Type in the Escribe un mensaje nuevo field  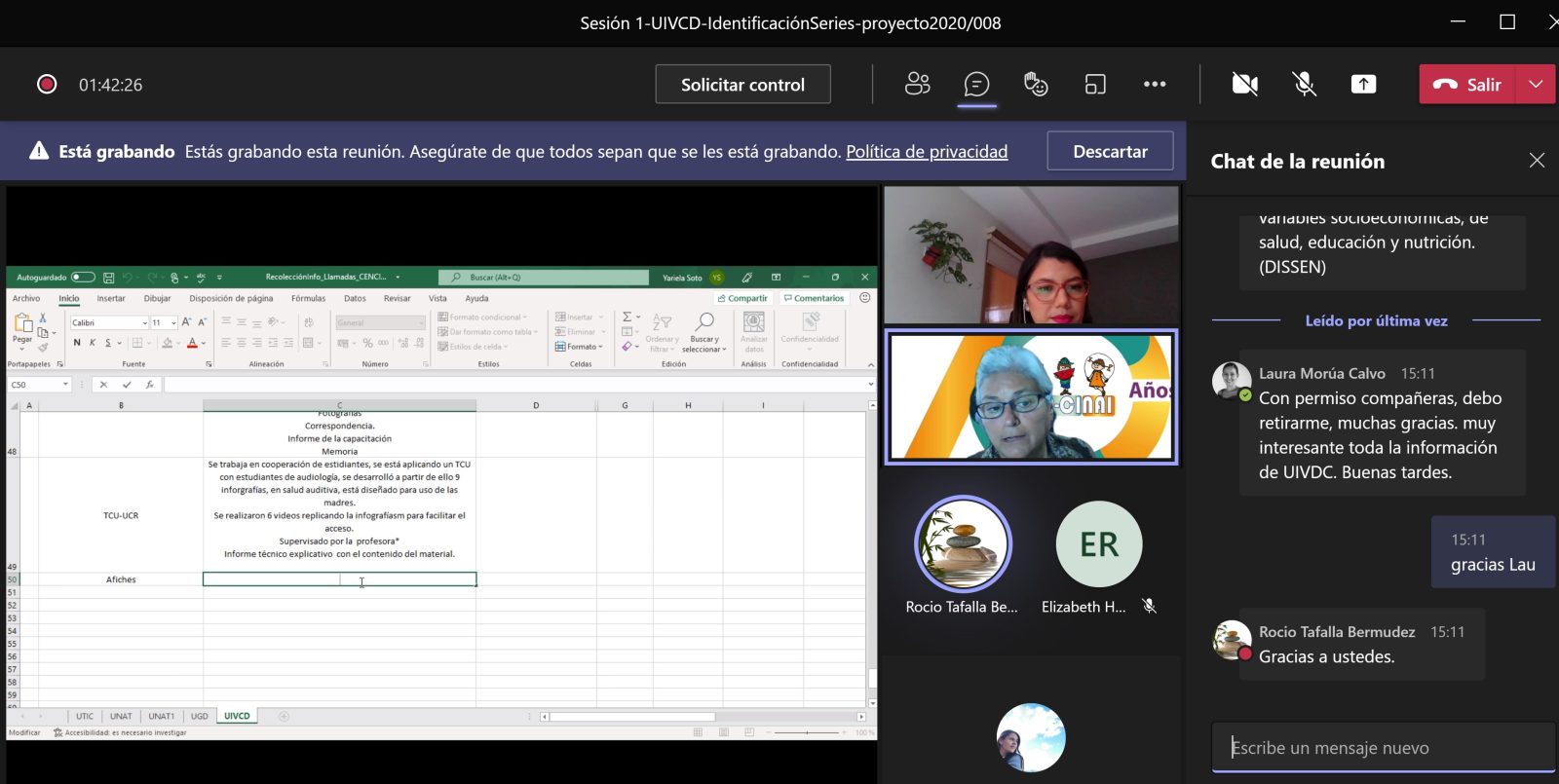point(1382,748)
